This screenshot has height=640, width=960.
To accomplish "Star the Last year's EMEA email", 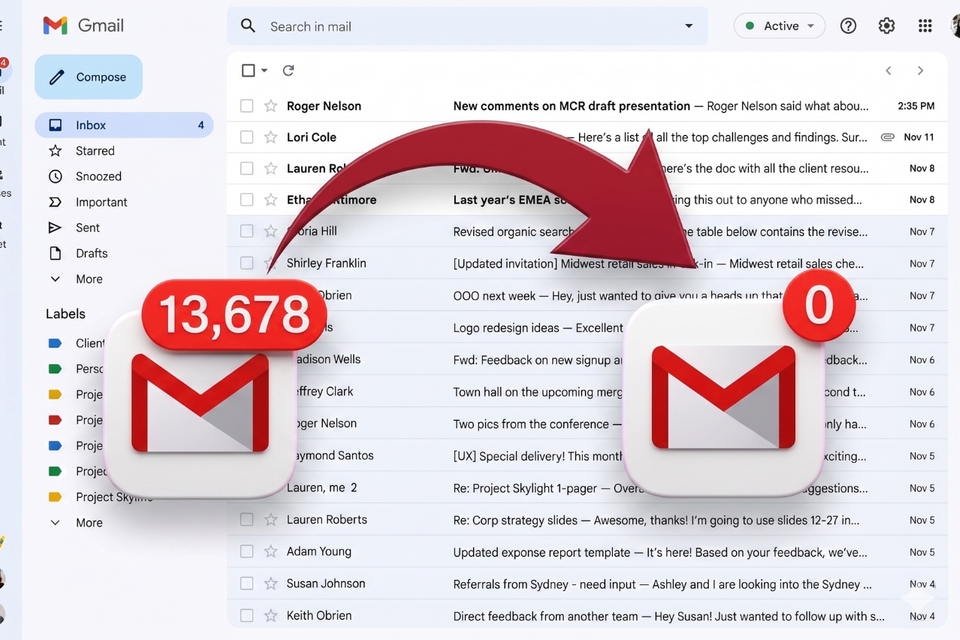I will [x=271, y=200].
